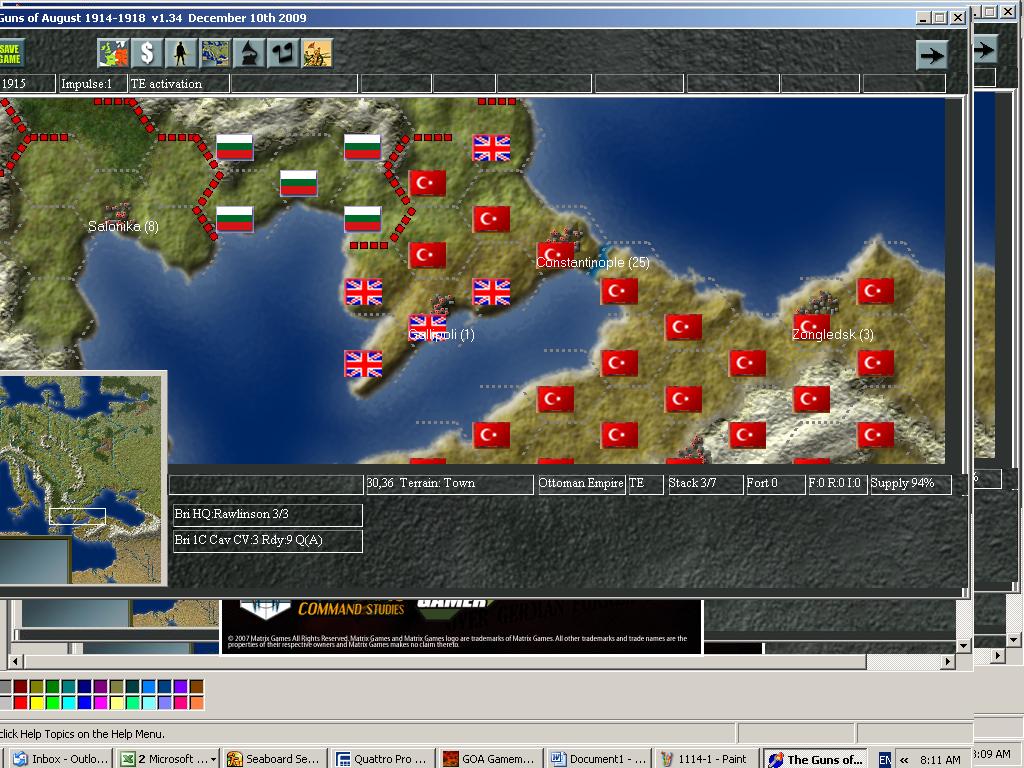Select center Bulgarian flag between the others
The width and height of the screenshot is (1024, 768).
pos(298,184)
